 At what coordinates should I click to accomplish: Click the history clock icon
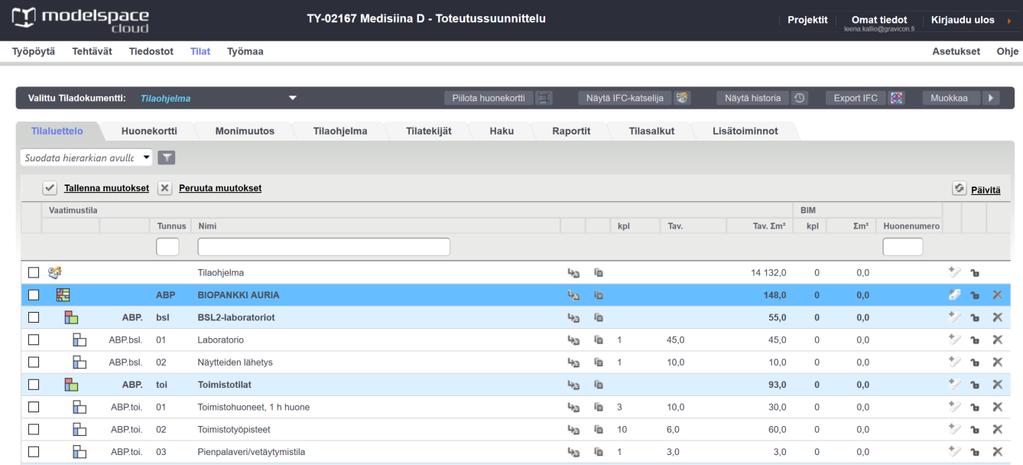[x=799, y=98]
